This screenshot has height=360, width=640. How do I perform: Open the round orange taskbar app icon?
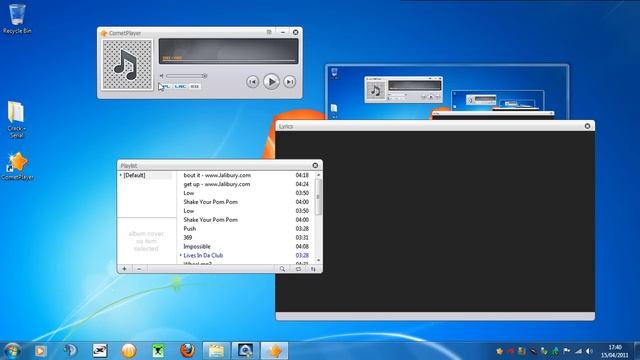pyautogui.click(x=129, y=351)
